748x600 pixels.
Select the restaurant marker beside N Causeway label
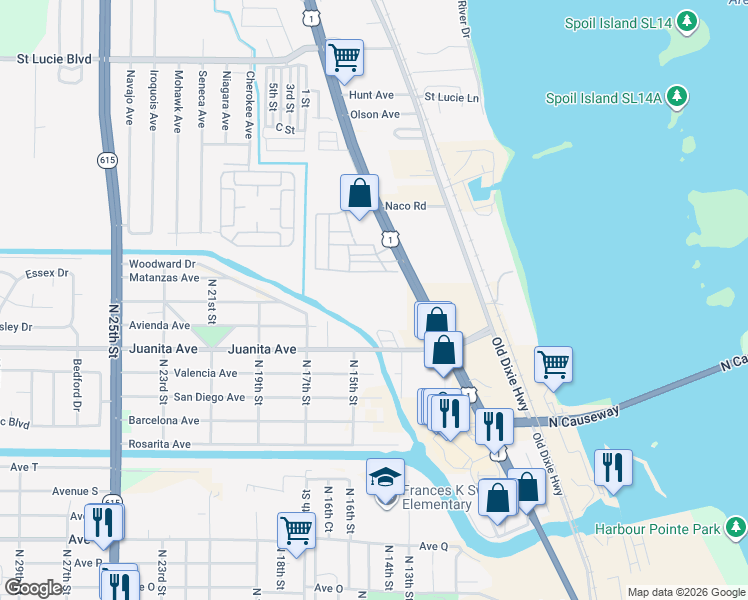(494, 427)
